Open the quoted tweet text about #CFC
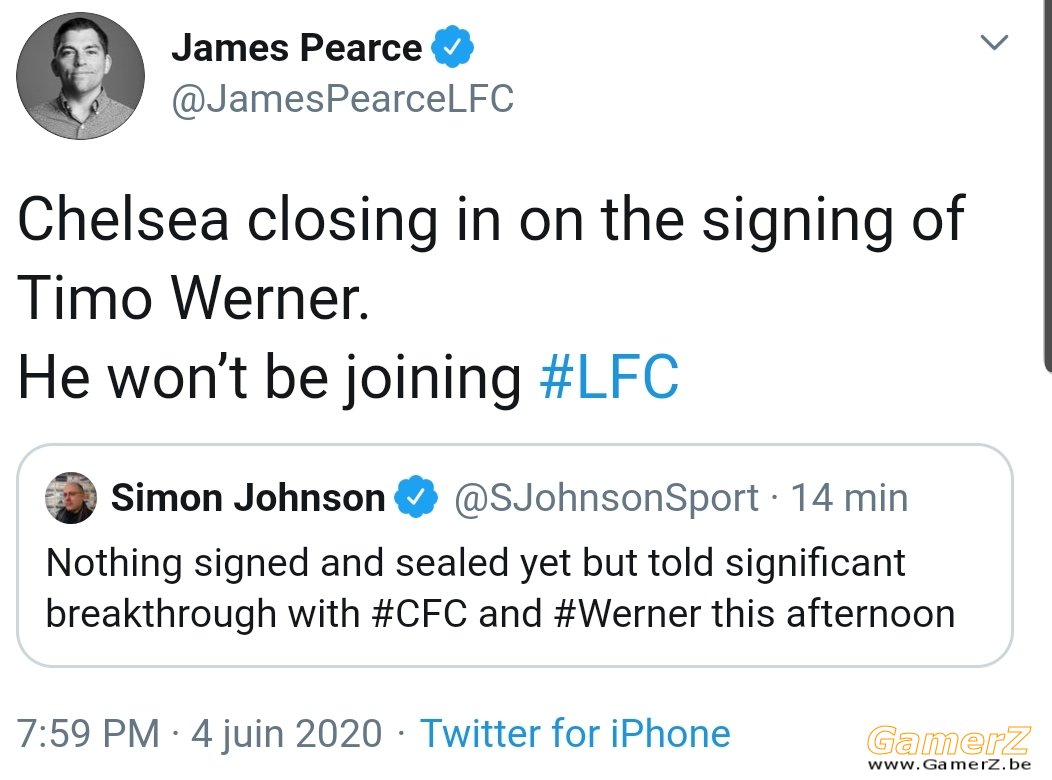The width and height of the screenshot is (1052, 780). click(501, 588)
